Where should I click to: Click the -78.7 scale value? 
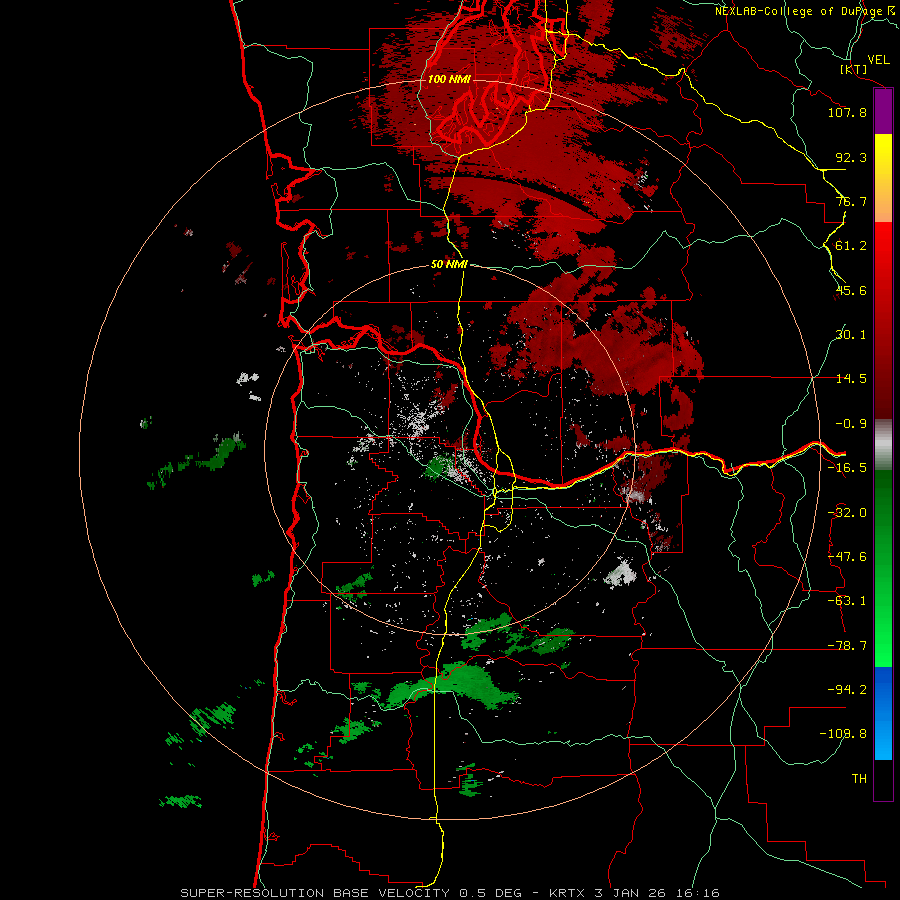coord(847,646)
